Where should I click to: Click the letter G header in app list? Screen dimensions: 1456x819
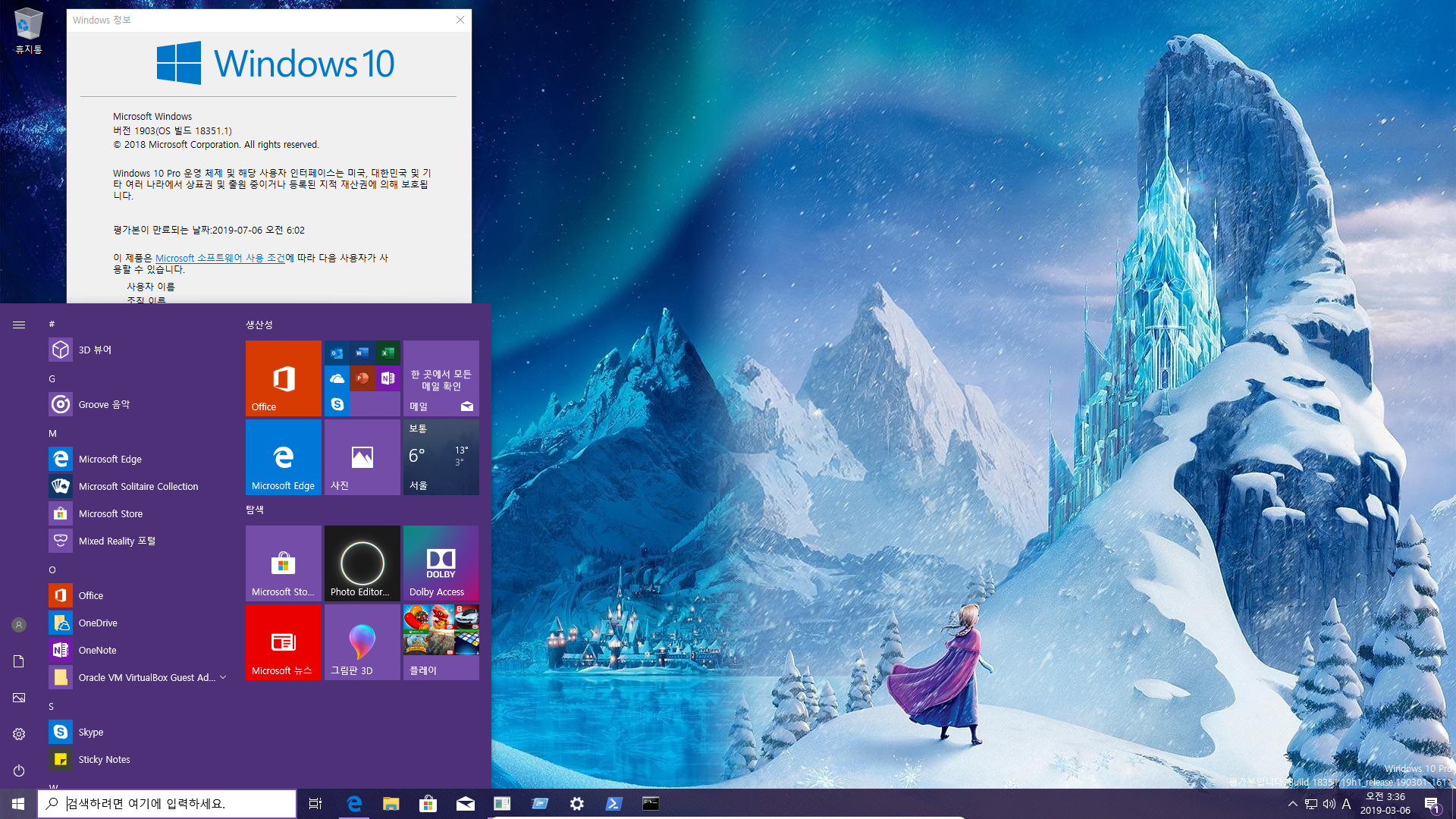[x=52, y=379]
